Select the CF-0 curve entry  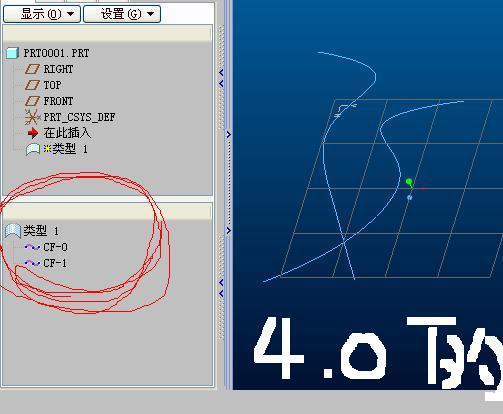[55, 247]
